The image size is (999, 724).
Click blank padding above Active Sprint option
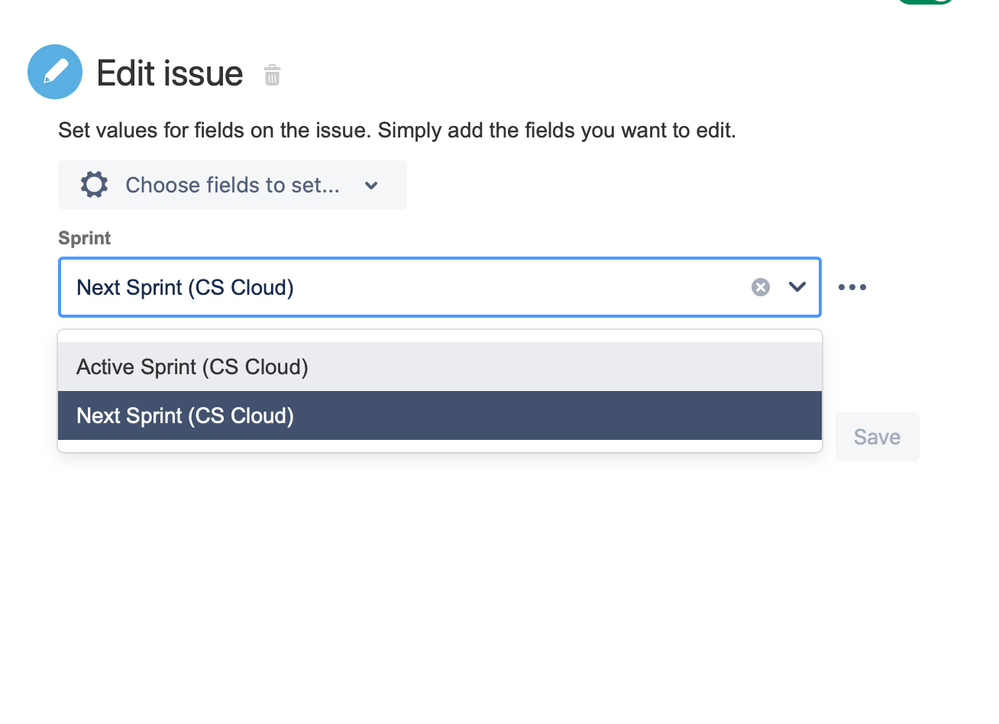[x=440, y=336]
